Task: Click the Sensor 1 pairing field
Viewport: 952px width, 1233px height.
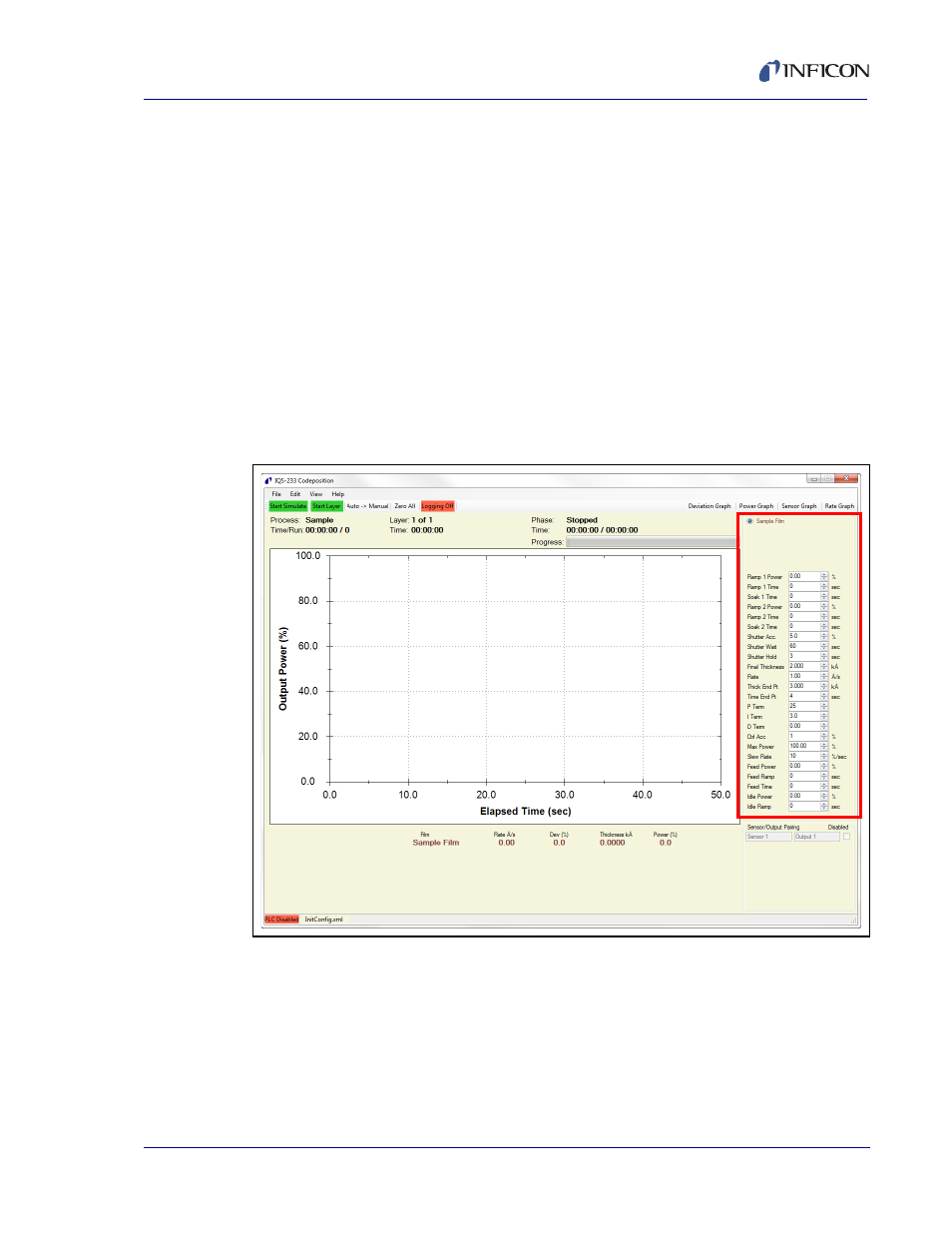Action: (x=768, y=837)
